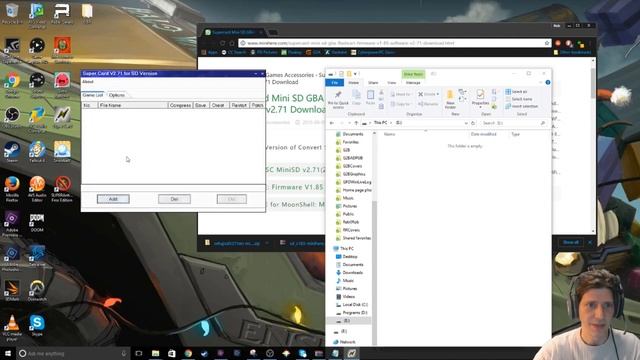The width and height of the screenshot is (640, 360).
Task: Expand the address bar history dropdown
Action: (x=466, y=123)
